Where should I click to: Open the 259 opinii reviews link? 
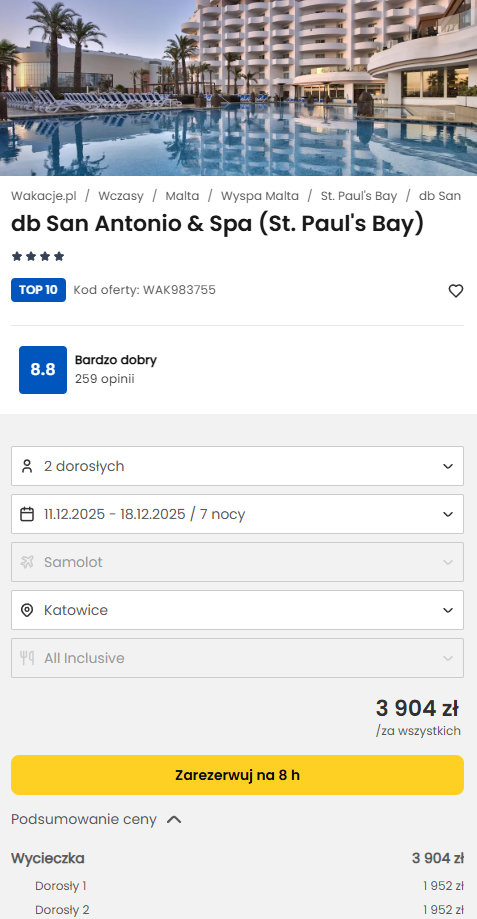click(x=104, y=379)
